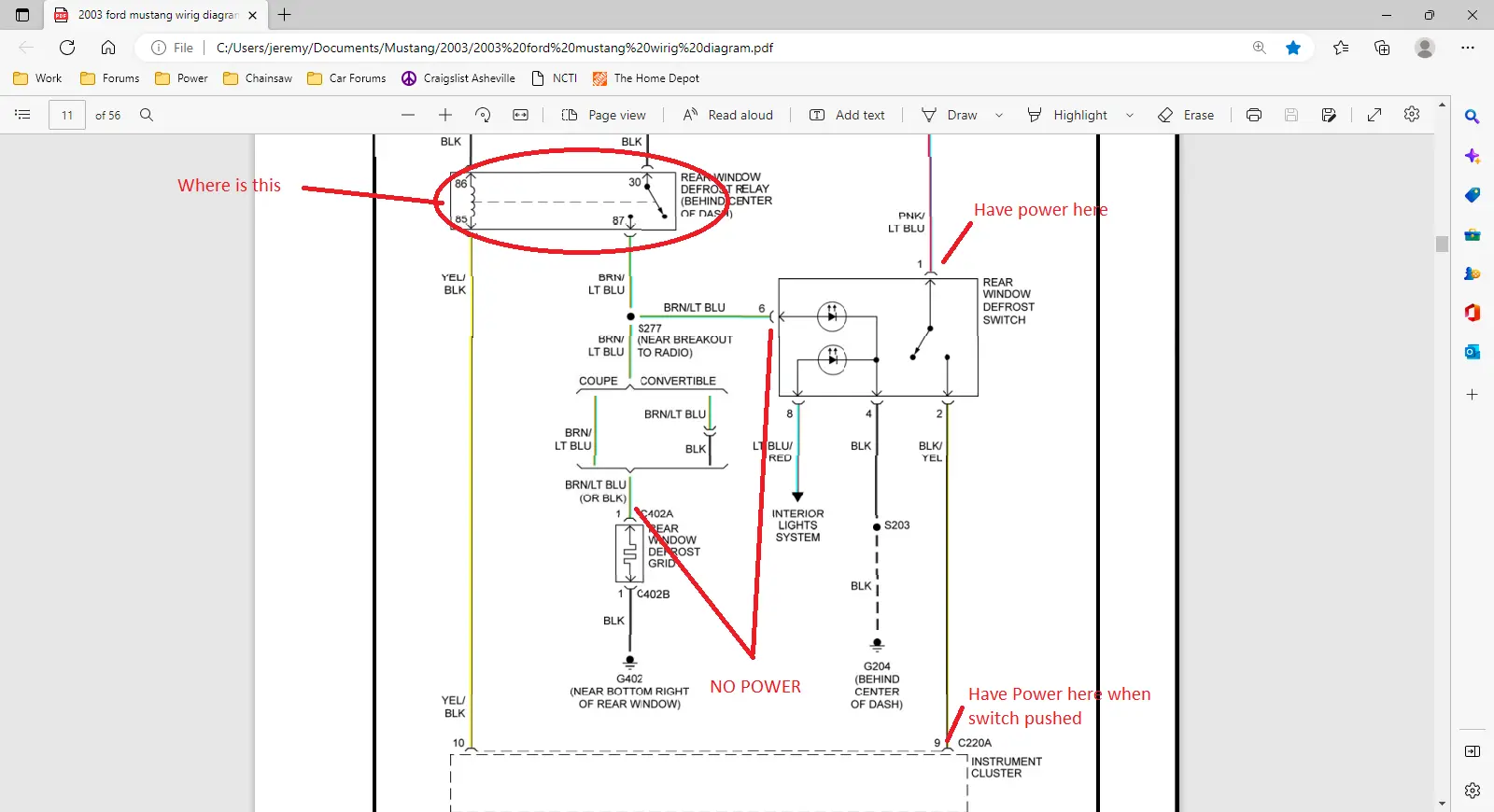Open the PDF find search
1494x812 pixels.
147,115
